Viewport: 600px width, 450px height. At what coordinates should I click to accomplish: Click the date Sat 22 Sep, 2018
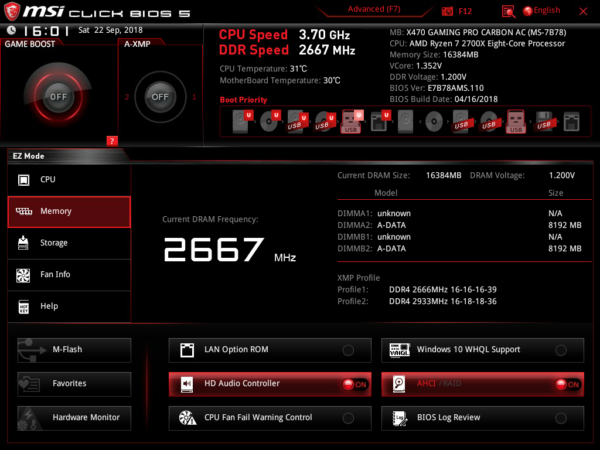click(x=110, y=30)
